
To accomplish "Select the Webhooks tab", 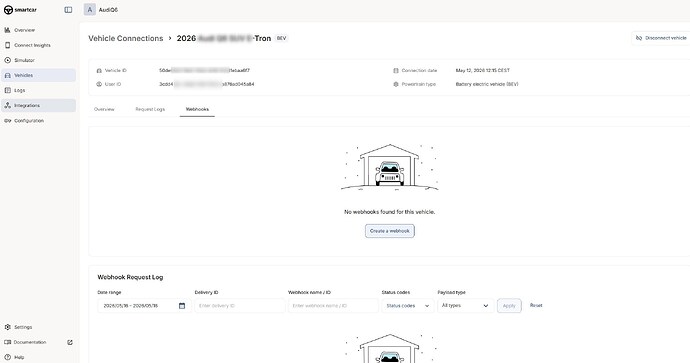I will tap(197, 109).
